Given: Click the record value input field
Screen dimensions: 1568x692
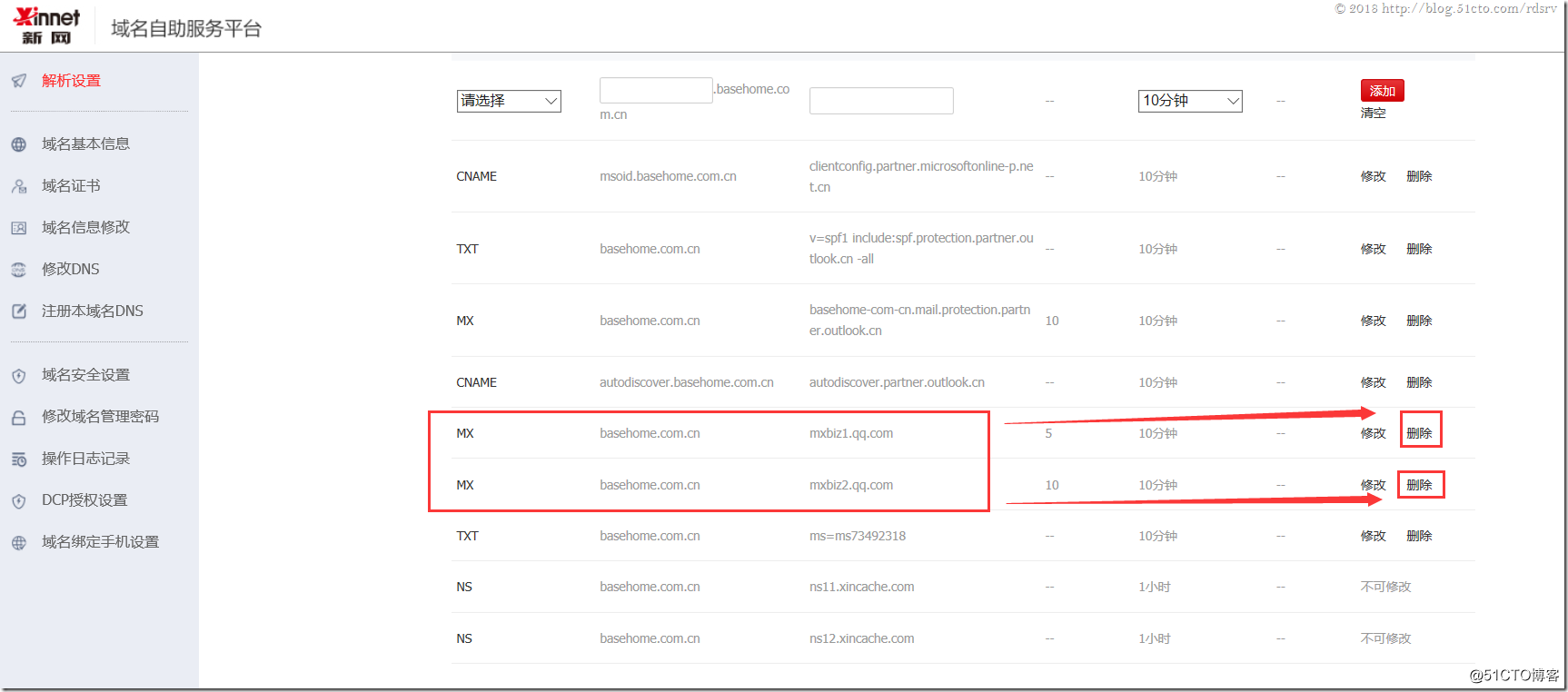Looking at the screenshot, I should pyautogui.click(x=881, y=101).
